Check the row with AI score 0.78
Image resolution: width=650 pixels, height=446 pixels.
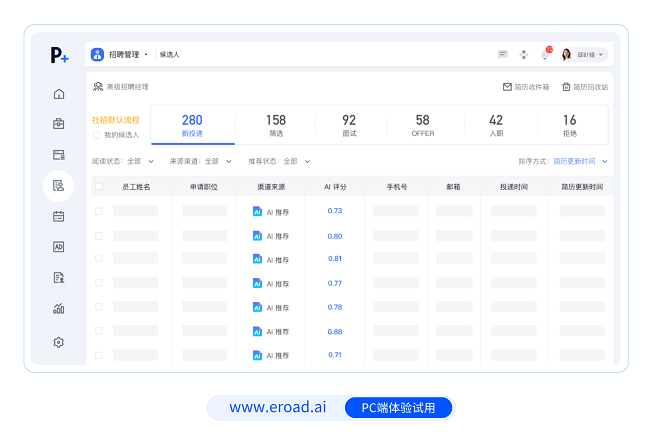(99, 307)
